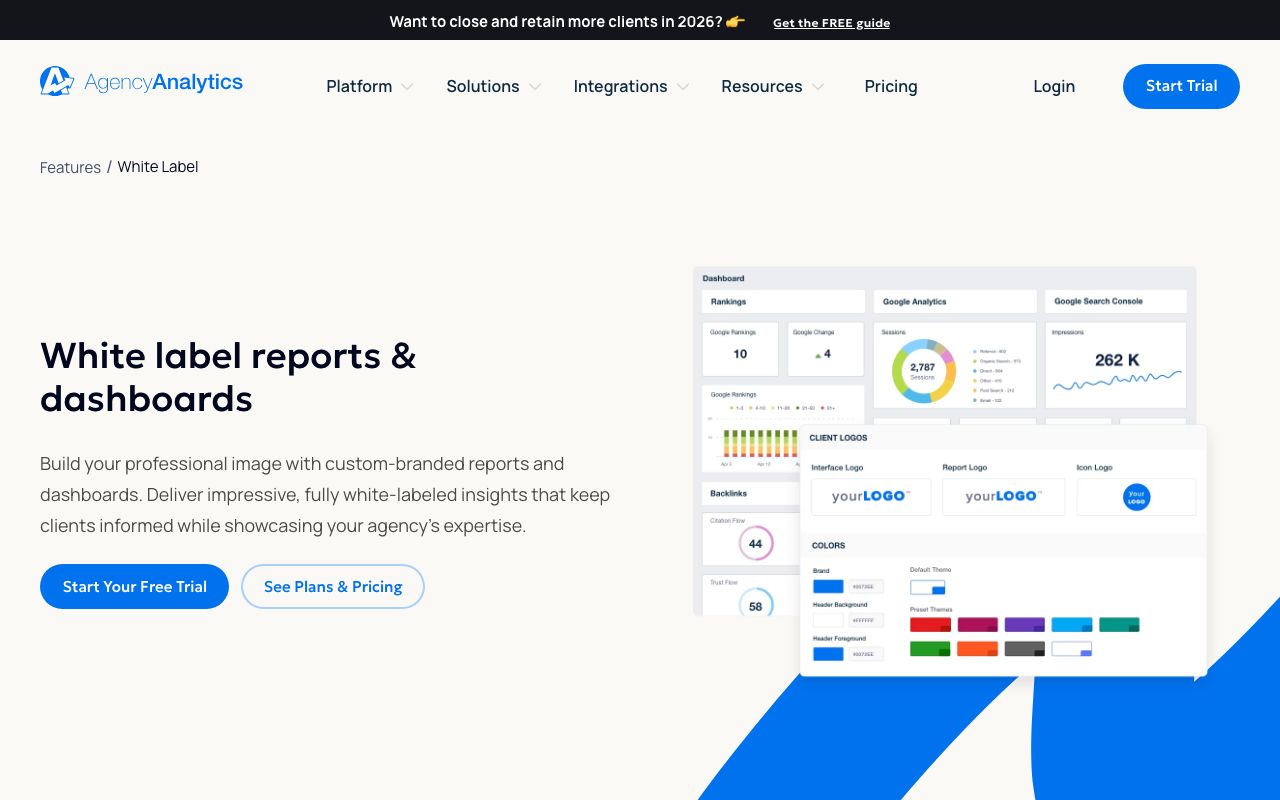
Task: Pick the Brand color swatch
Action: click(828, 587)
